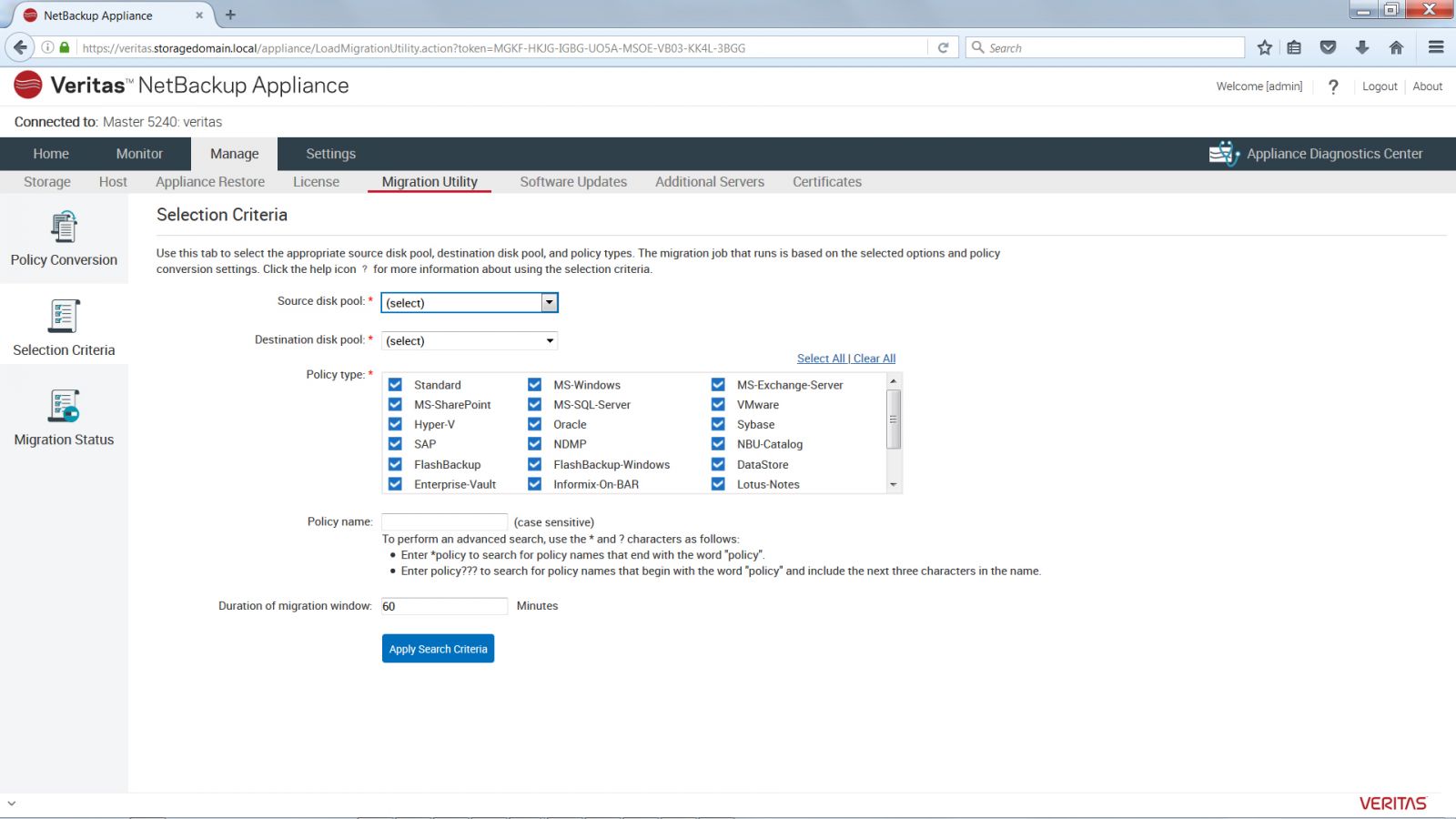Click the About link
The width and height of the screenshot is (1456, 819).
click(1428, 86)
